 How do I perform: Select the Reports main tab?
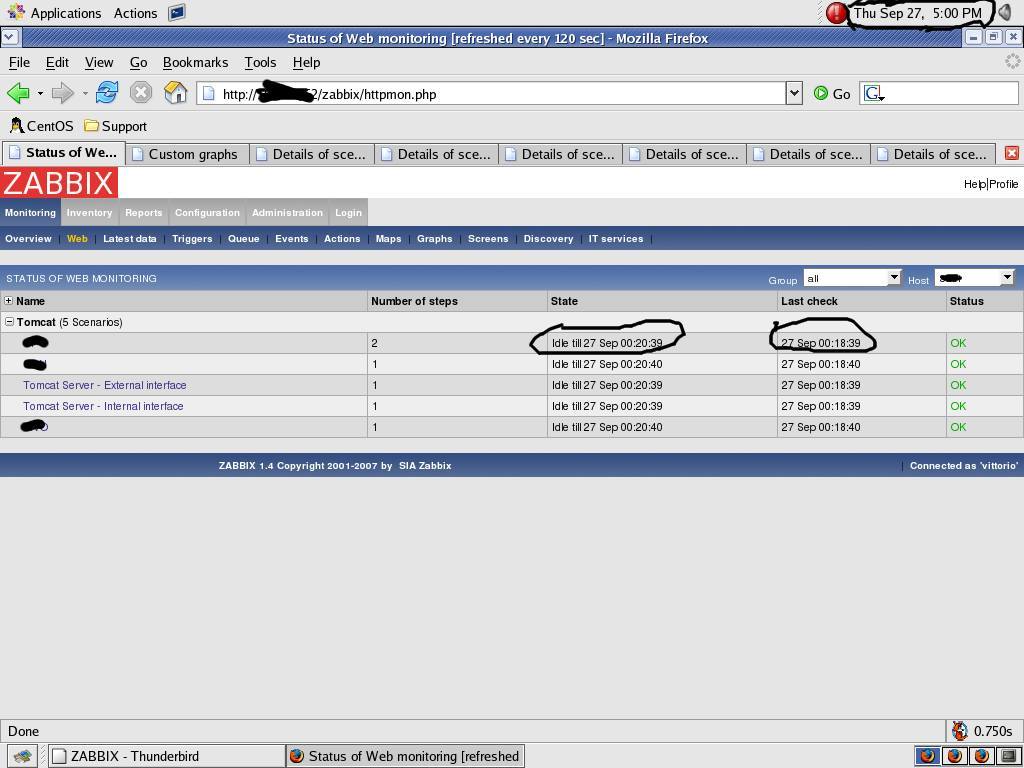[x=143, y=212]
